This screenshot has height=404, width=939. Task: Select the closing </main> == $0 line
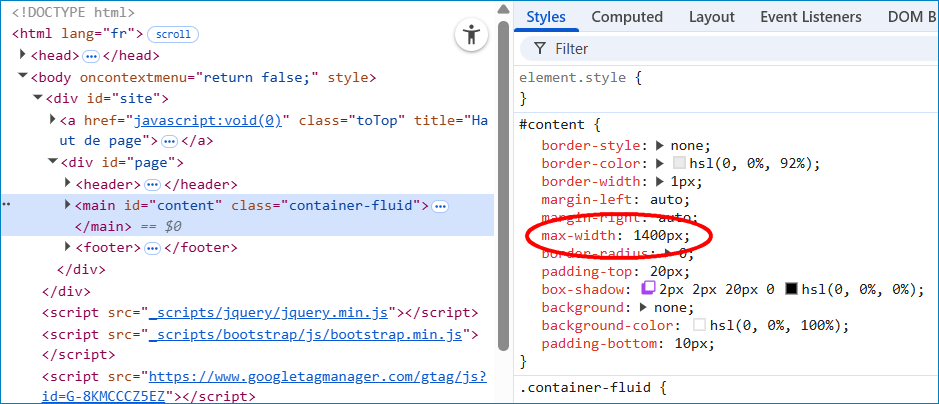[x=128, y=227]
